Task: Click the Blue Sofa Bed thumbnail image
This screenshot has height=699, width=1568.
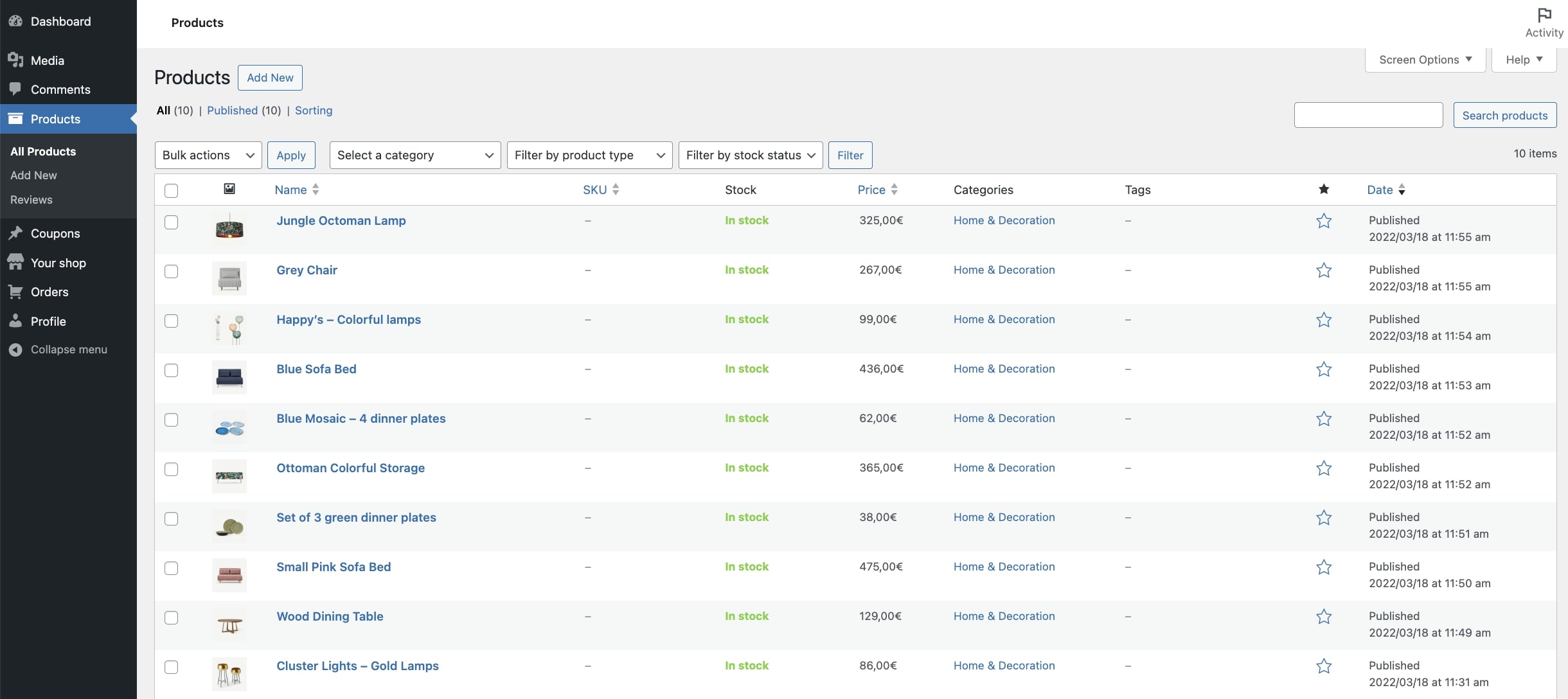Action: click(x=229, y=377)
